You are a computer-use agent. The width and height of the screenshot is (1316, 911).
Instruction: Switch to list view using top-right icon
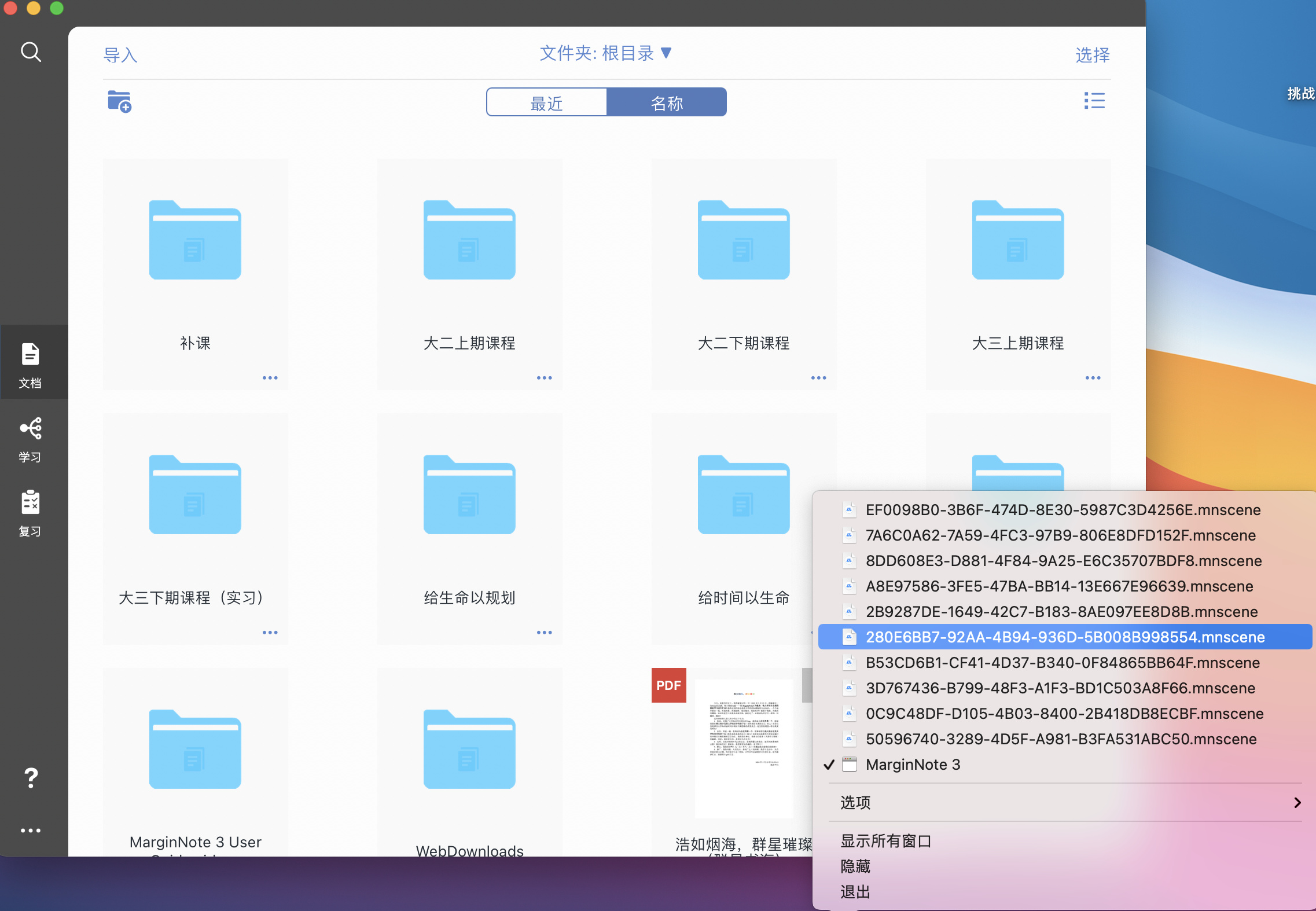pos(1094,101)
